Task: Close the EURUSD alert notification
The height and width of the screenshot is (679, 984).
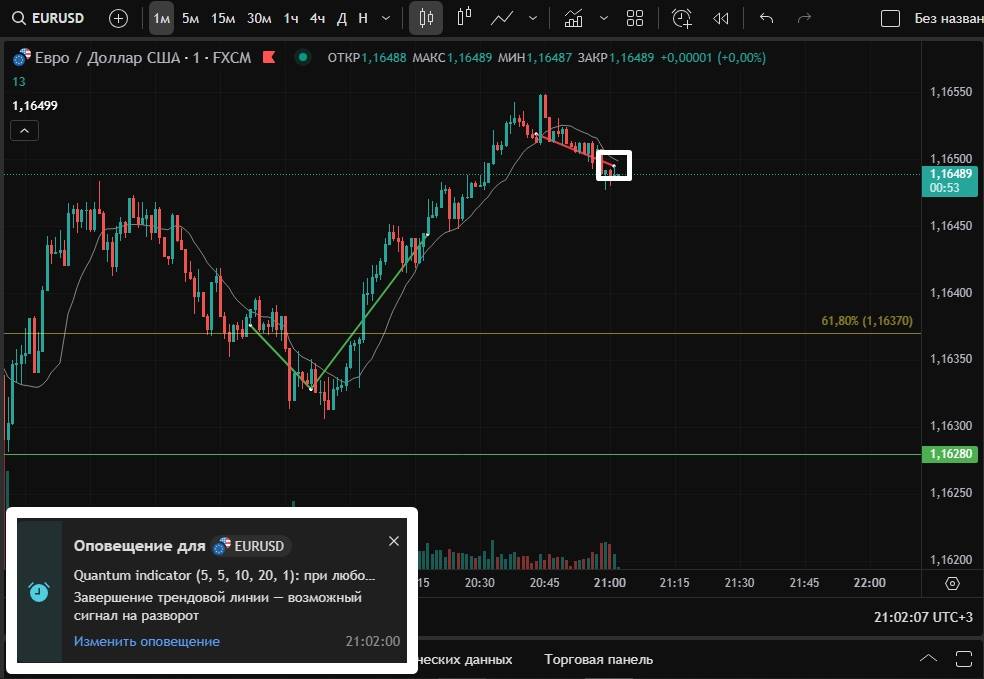Action: point(394,541)
